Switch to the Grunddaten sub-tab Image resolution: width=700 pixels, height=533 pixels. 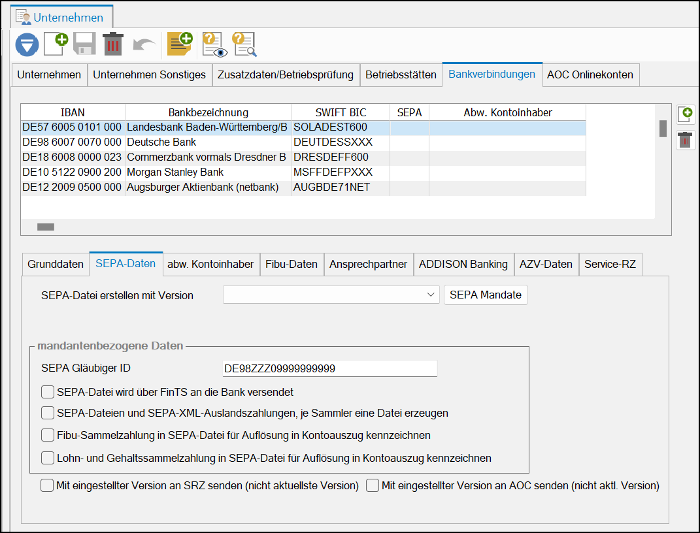point(55,264)
